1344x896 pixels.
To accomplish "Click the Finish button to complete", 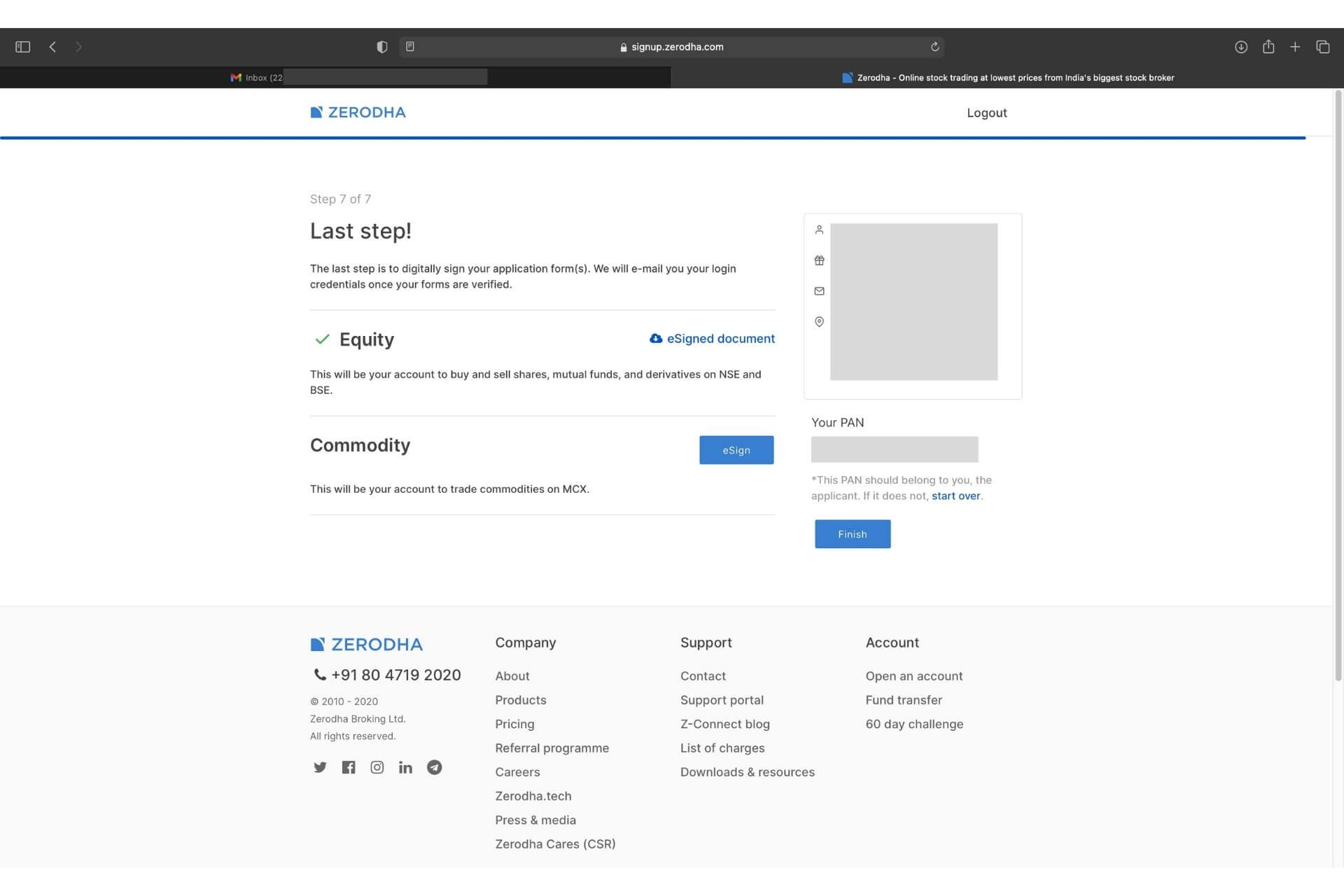I will [853, 533].
